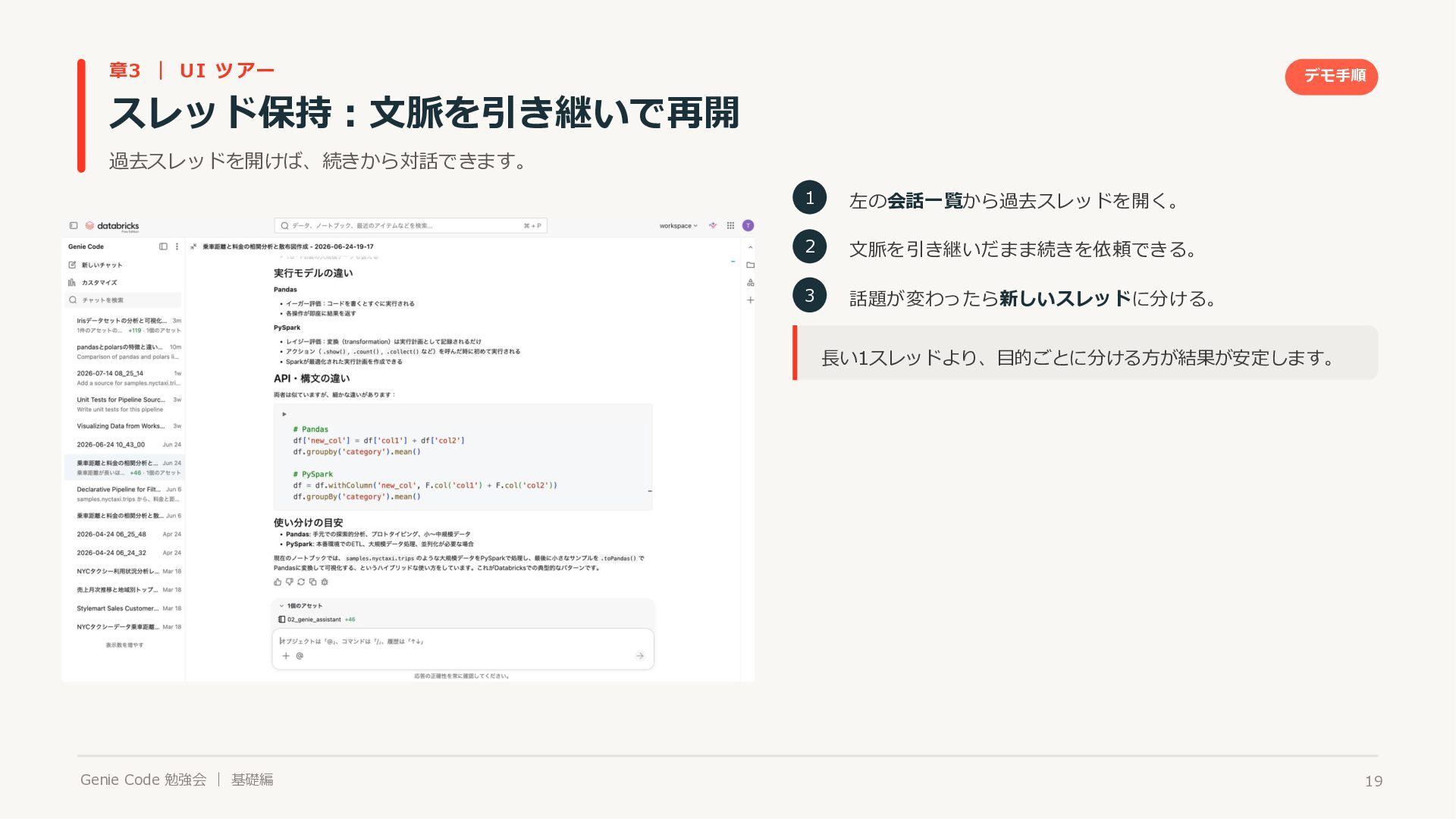1456x819 pixels.
Task: Click the +46 change count beside 02_genie_assistant
Action: pos(350,620)
